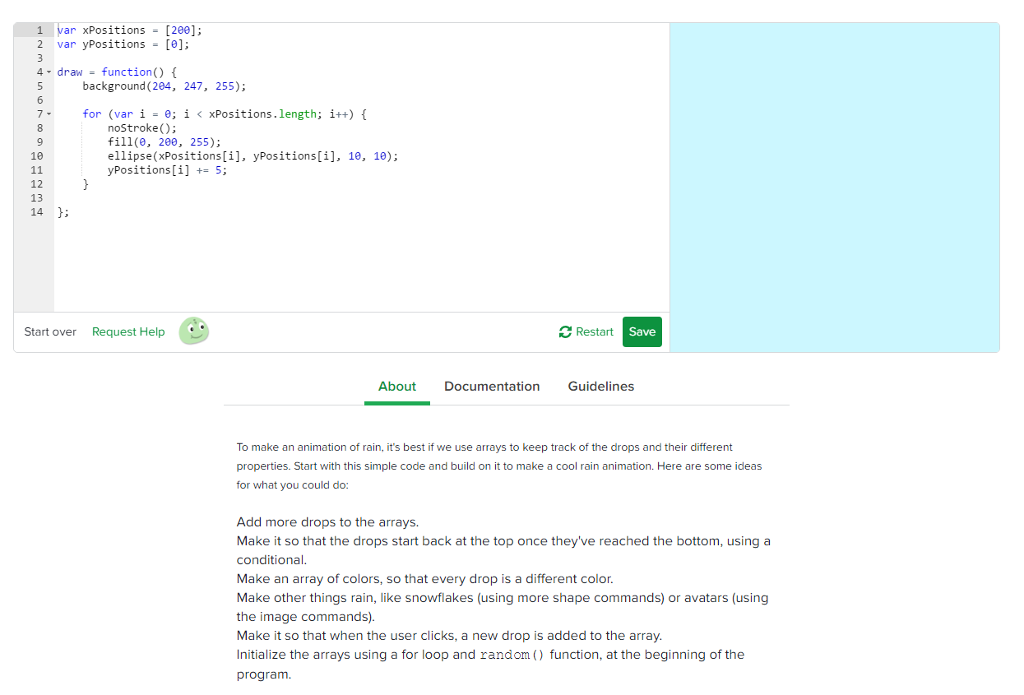Click the light blue canvas output area

834,187
